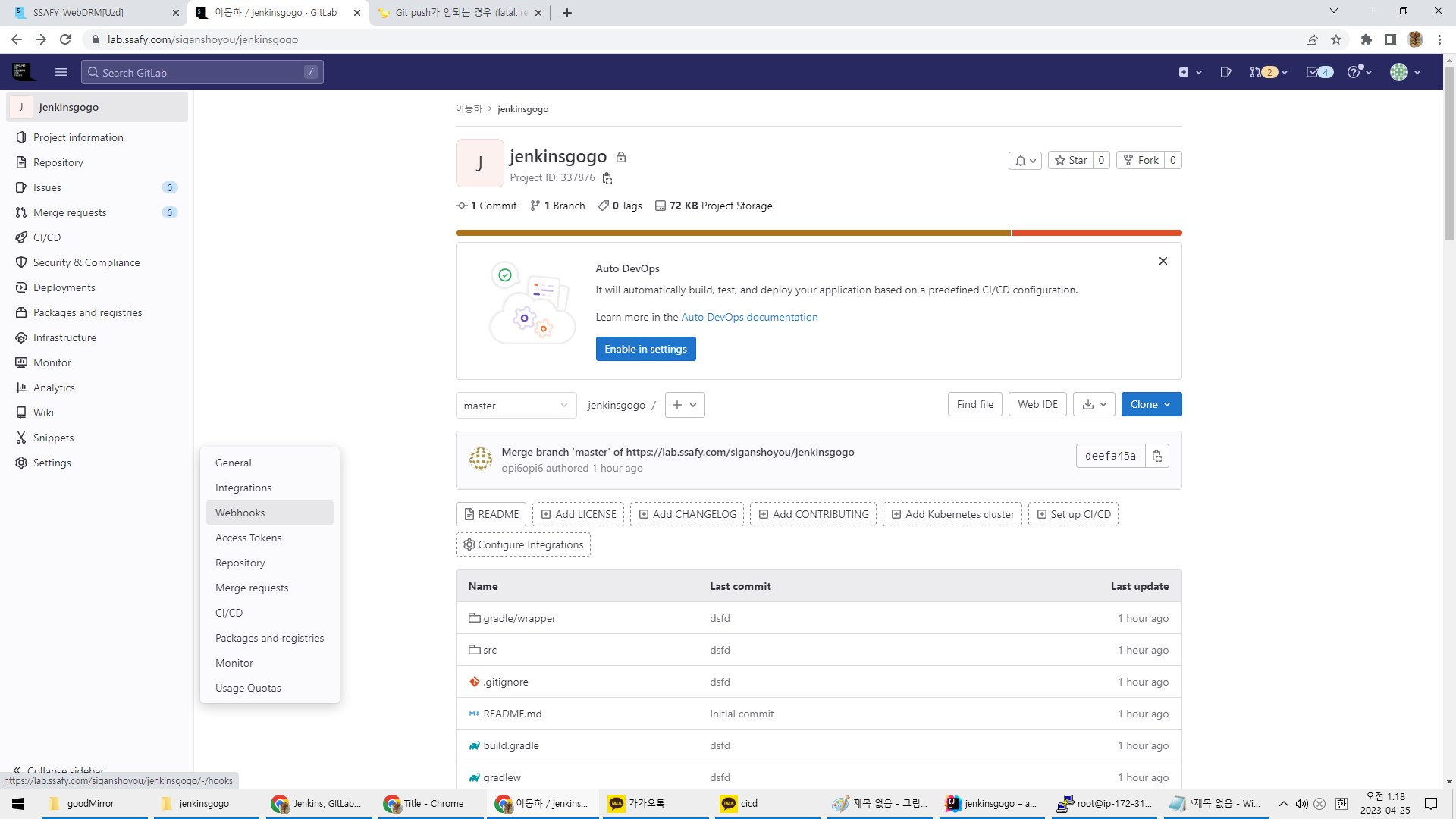Expand the download source code dropdown
This screenshot has height=819, width=1456.
click(1094, 404)
